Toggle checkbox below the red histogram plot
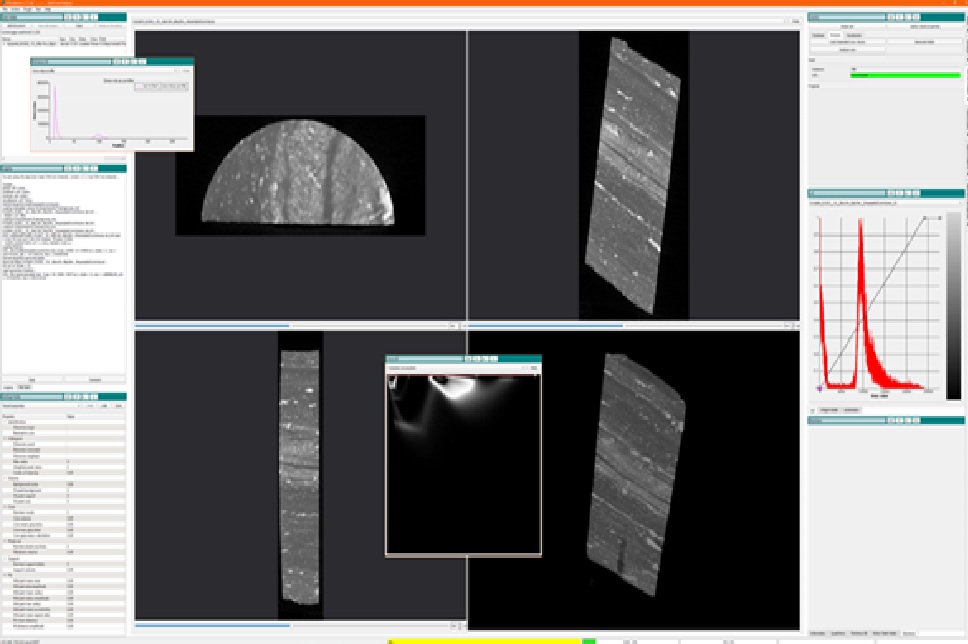968x644 pixels. (812, 410)
